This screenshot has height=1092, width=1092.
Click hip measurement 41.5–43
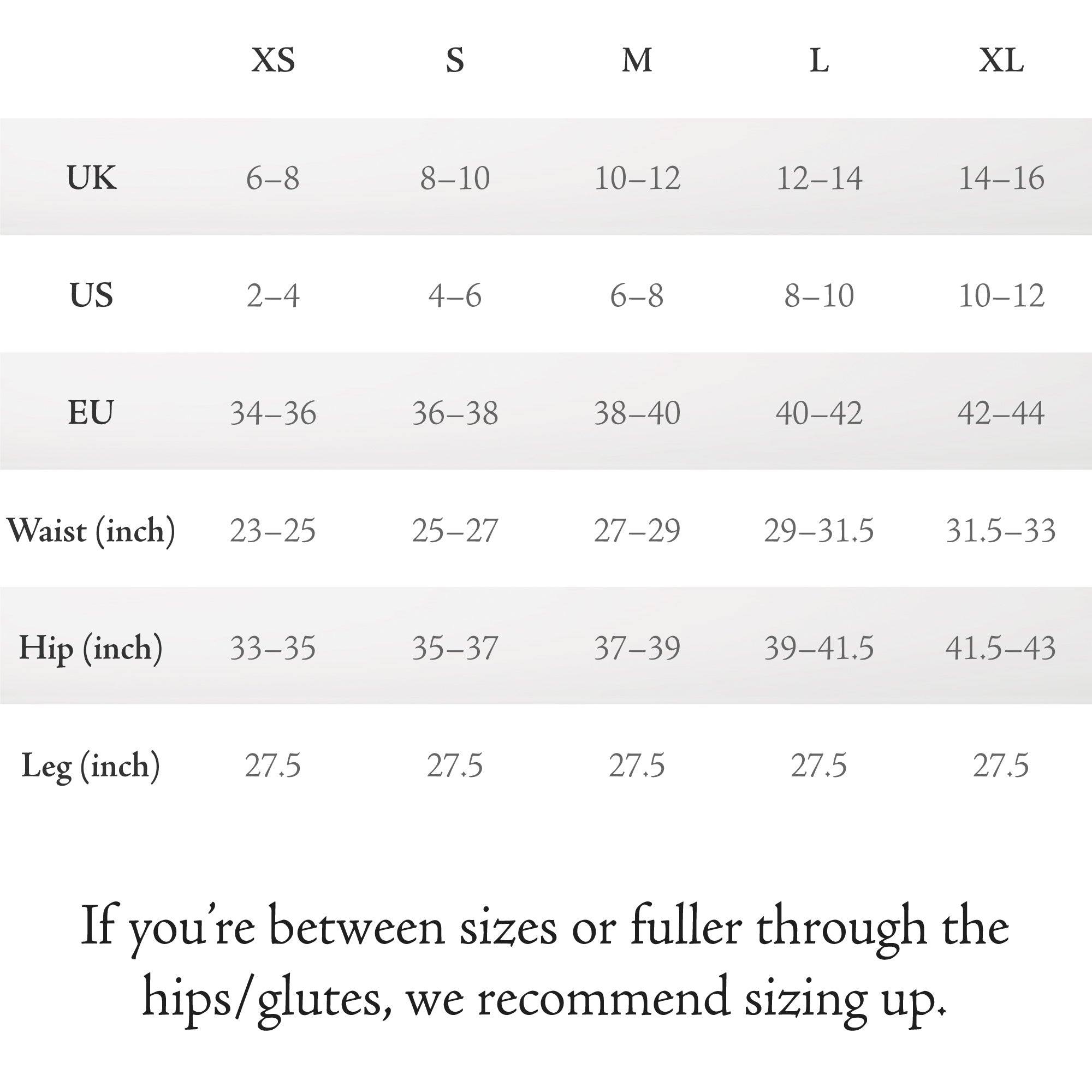[x=1001, y=648]
